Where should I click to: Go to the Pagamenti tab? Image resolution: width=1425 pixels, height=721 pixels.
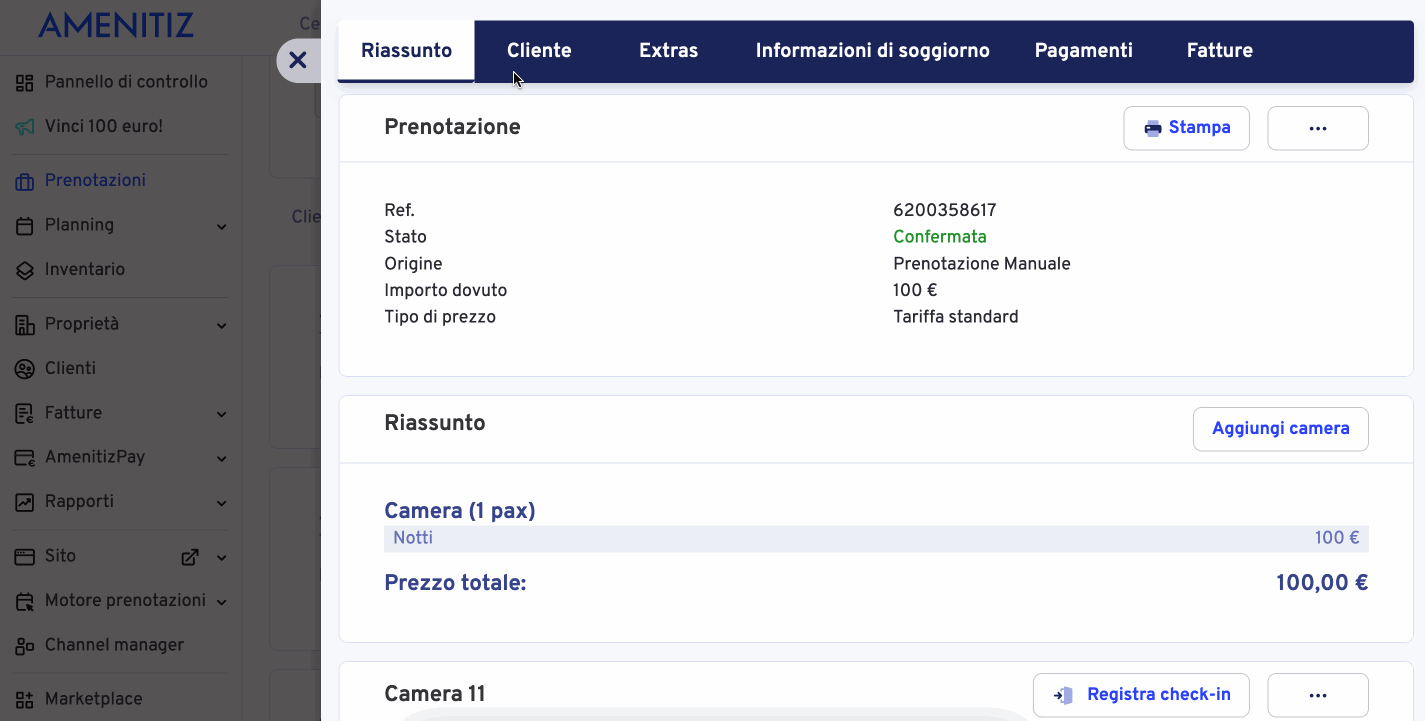coord(1083,50)
